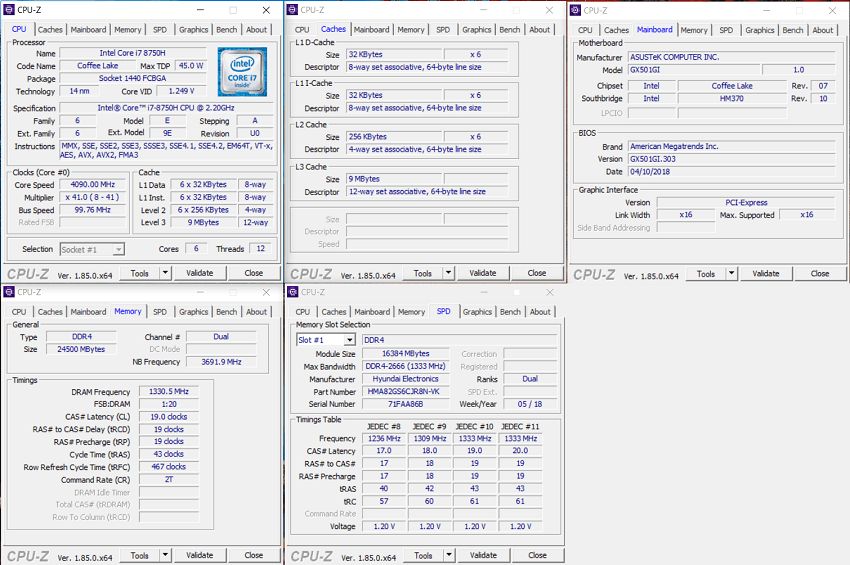Open the Mainboard tab in the CPU window
This screenshot has width=850, height=565.
click(88, 30)
